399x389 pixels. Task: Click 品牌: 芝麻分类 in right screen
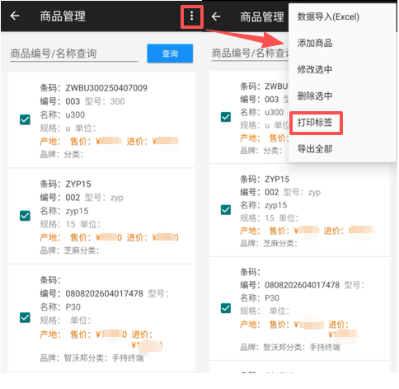coord(269,244)
